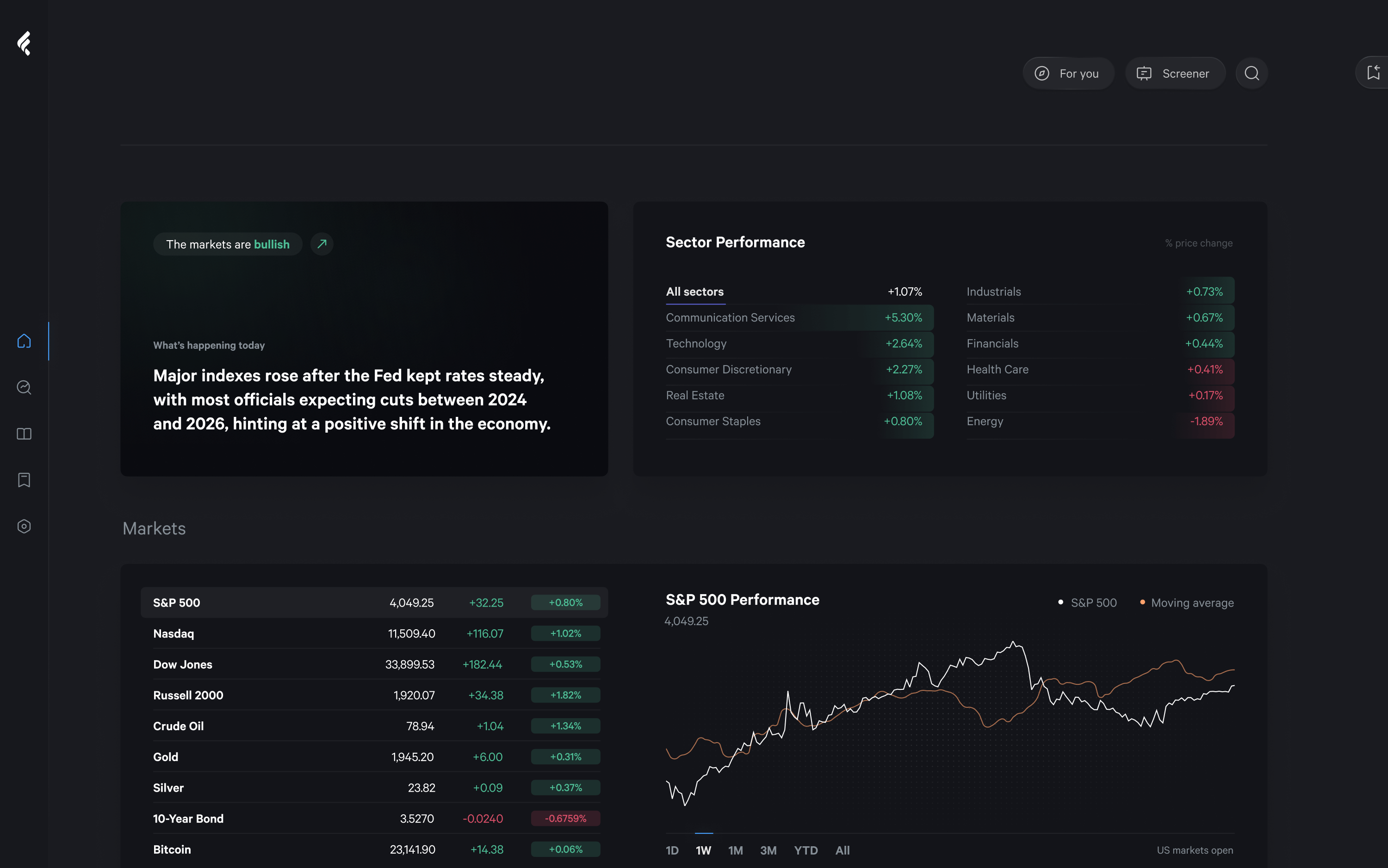Click the Screener icon in top navigation
Screen dimensions: 1388x868
point(1144,72)
